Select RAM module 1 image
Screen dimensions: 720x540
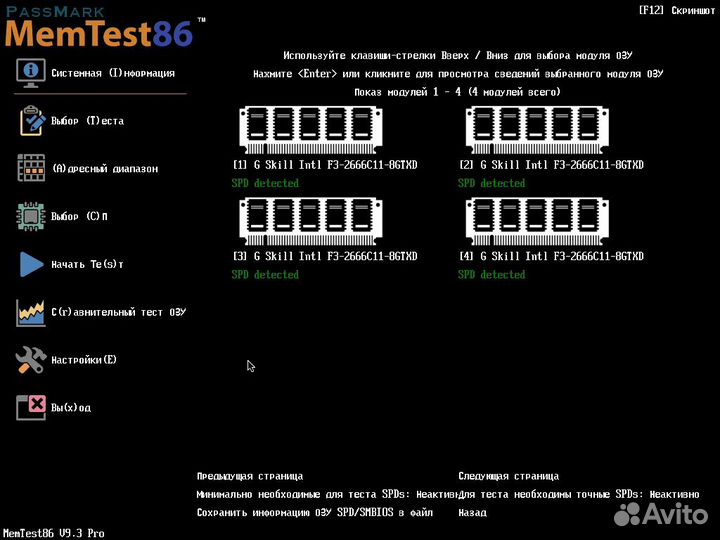point(311,130)
